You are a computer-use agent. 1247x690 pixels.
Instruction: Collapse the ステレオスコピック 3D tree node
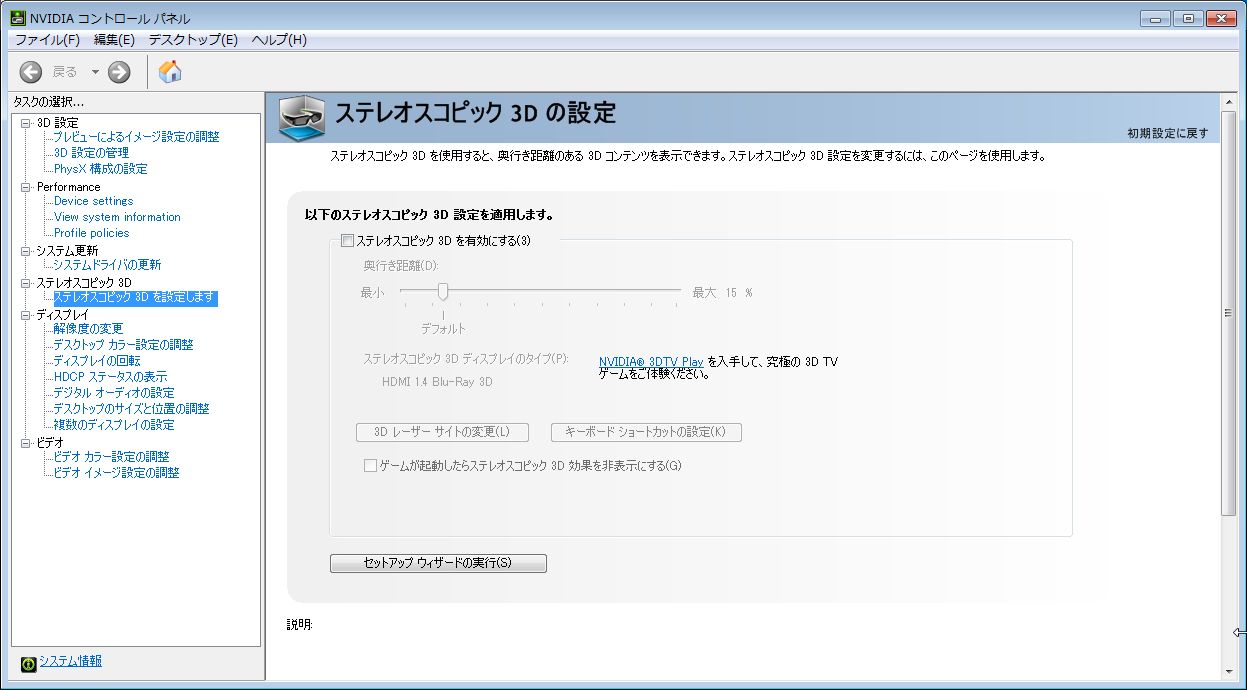26,283
